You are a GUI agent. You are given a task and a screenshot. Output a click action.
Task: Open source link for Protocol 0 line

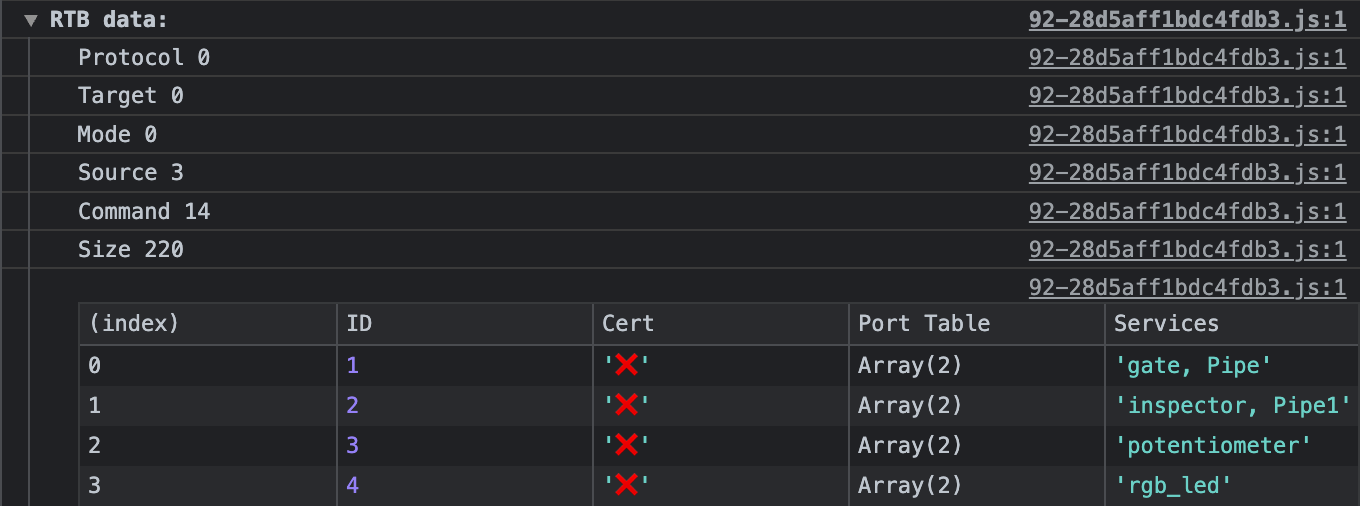tap(1187, 58)
